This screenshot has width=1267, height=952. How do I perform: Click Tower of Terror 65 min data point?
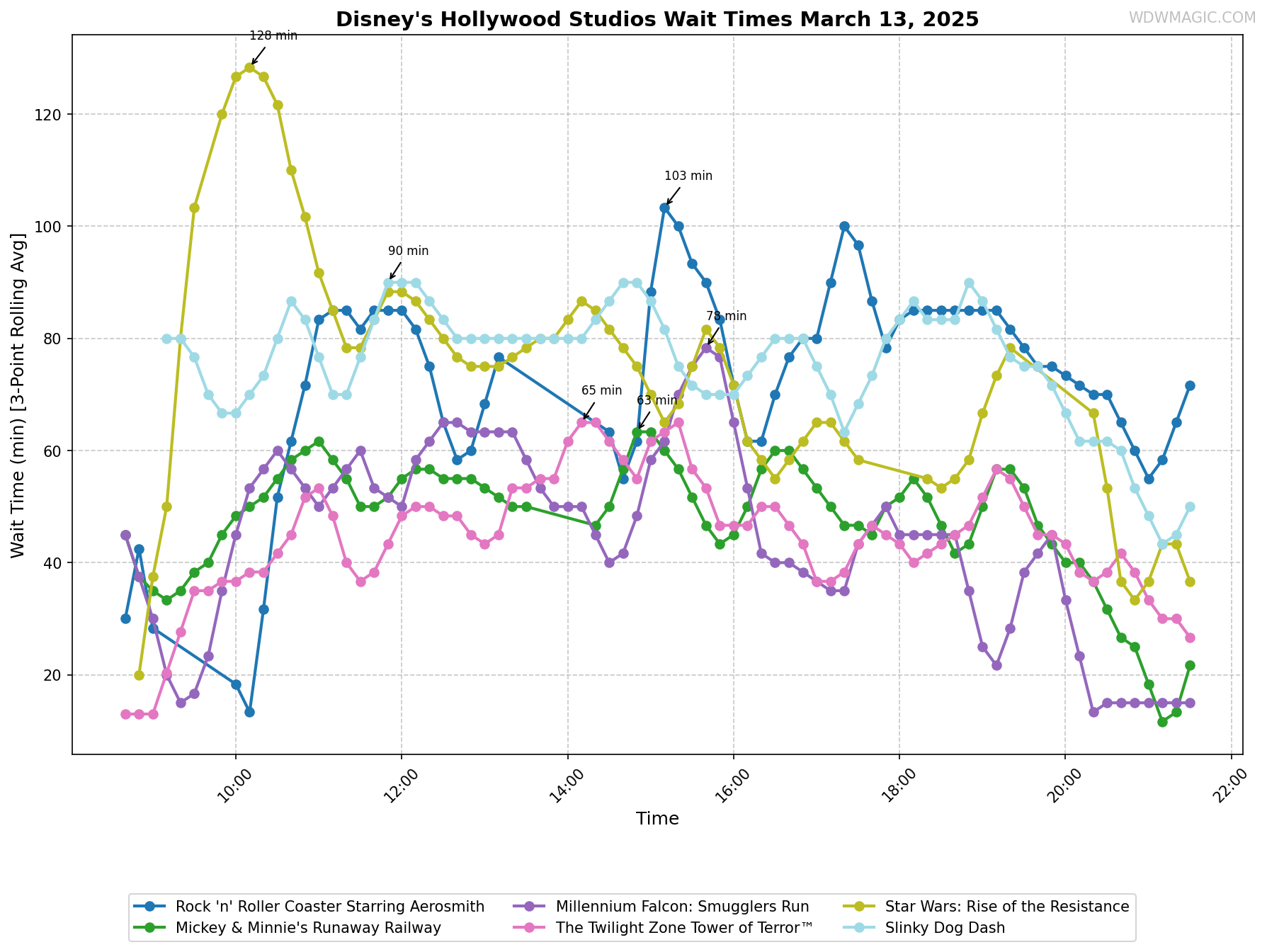pos(581,423)
